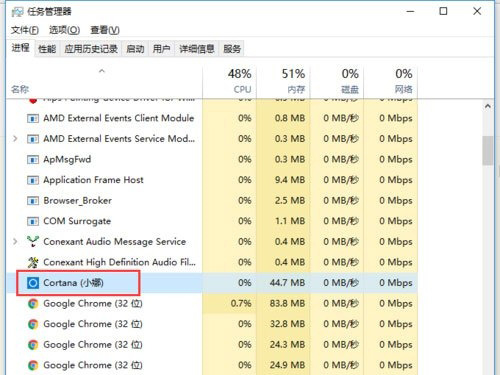Select AMD External Events Client Module name
Viewport: 500px width, 375px height.
119,118
